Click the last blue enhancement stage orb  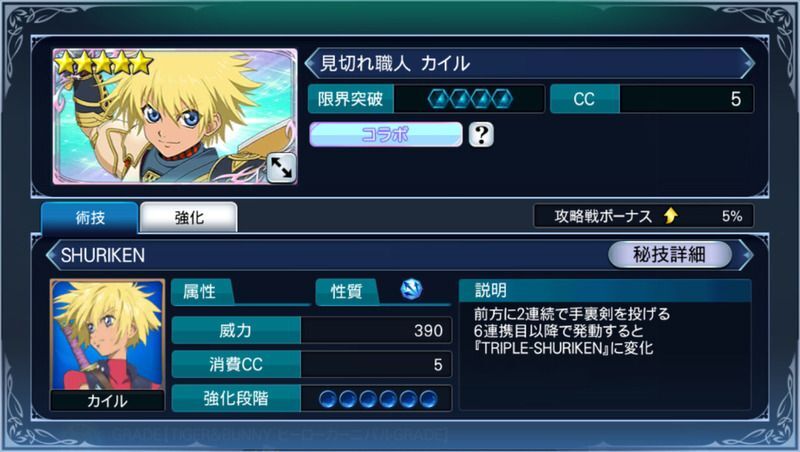coord(429,398)
